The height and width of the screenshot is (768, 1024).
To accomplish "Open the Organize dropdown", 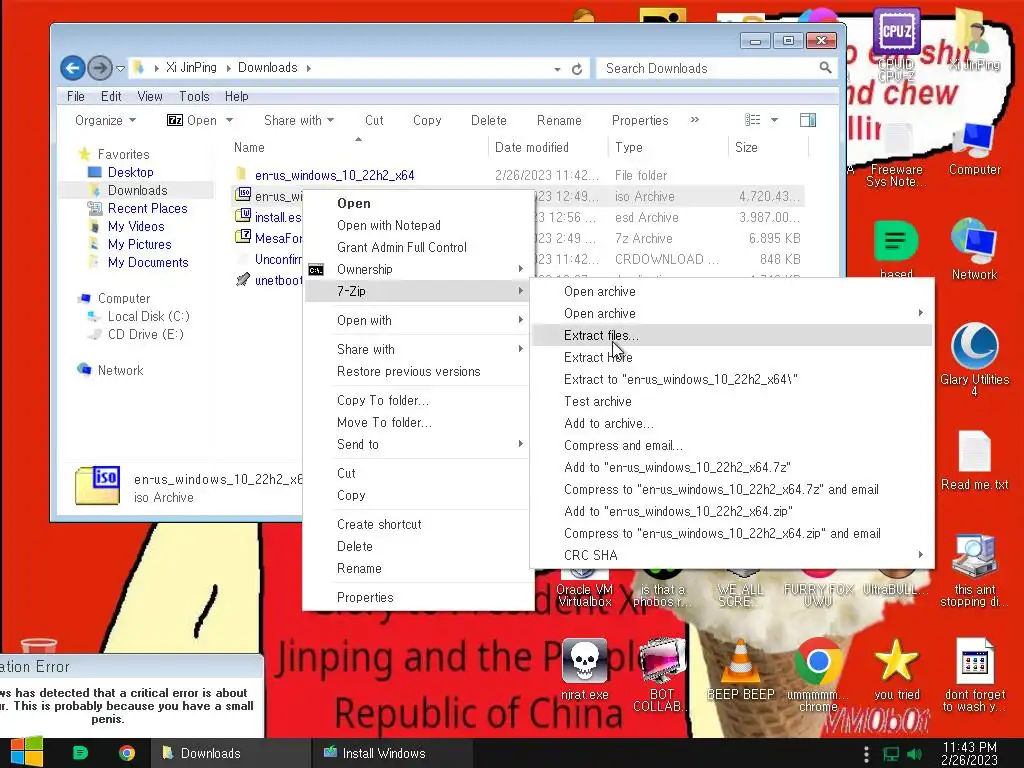I will 106,120.
